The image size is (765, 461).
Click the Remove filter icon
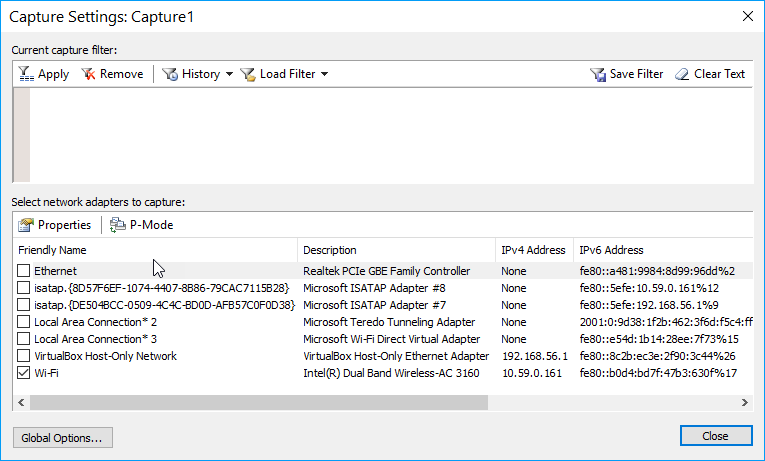(x=88, y=74)
